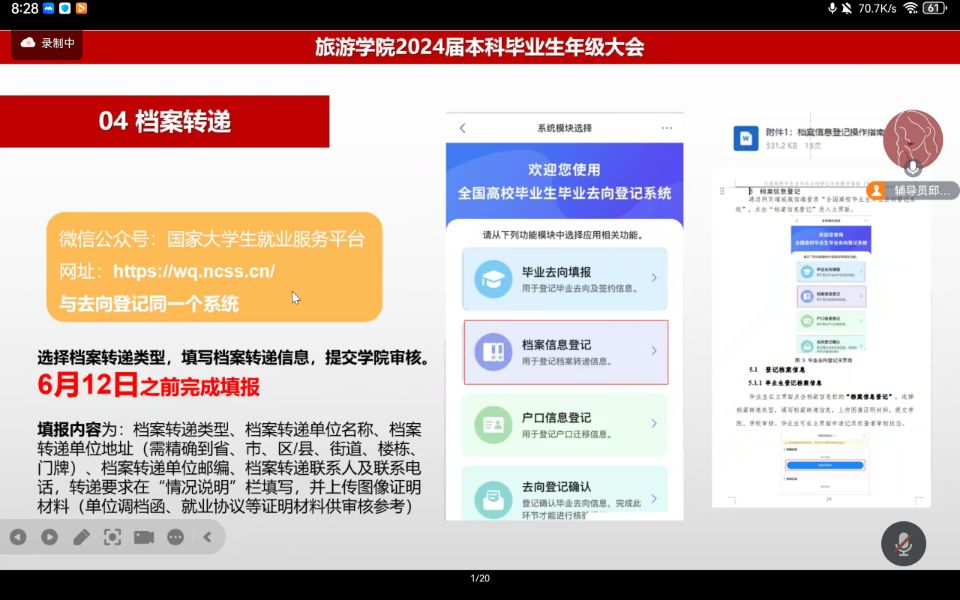Click the https://wq.ncss.cn/ link
Screen dimensions: 960x600
pyautogui.click(x=193, y=271)
